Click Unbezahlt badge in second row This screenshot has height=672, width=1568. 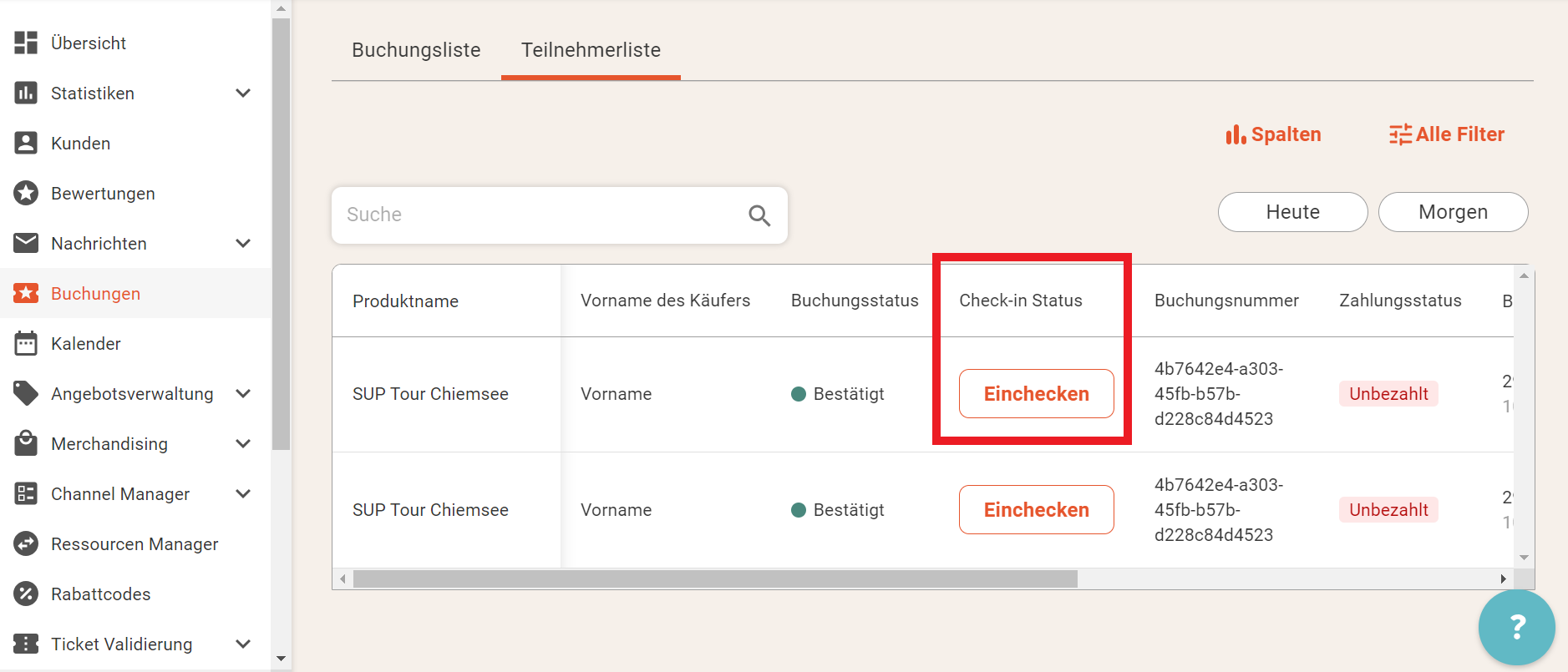(x=1388, y=509)
